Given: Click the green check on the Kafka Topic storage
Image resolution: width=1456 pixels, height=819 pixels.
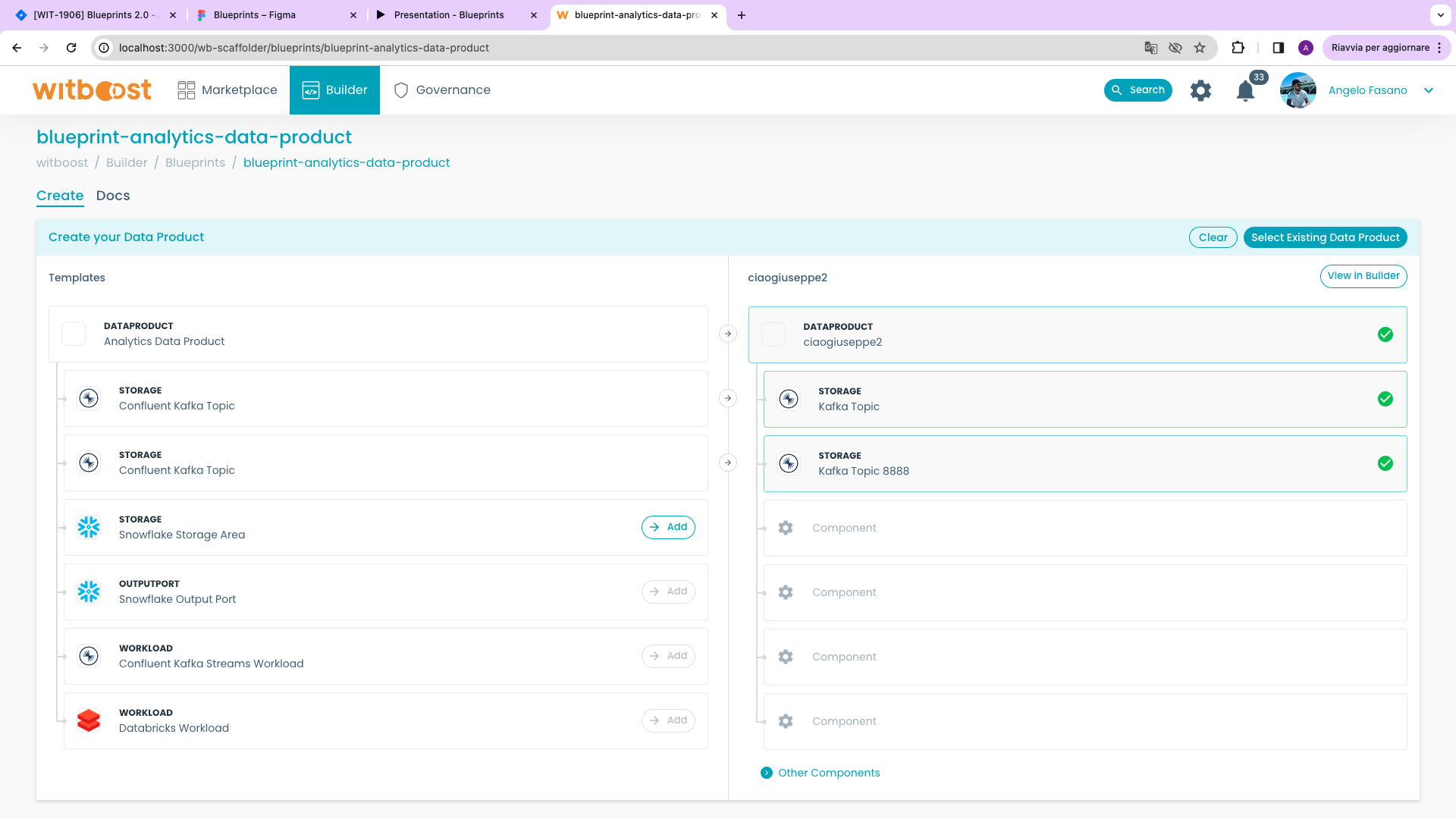Looking at the screenshot, I should (x=1386, y=399).
